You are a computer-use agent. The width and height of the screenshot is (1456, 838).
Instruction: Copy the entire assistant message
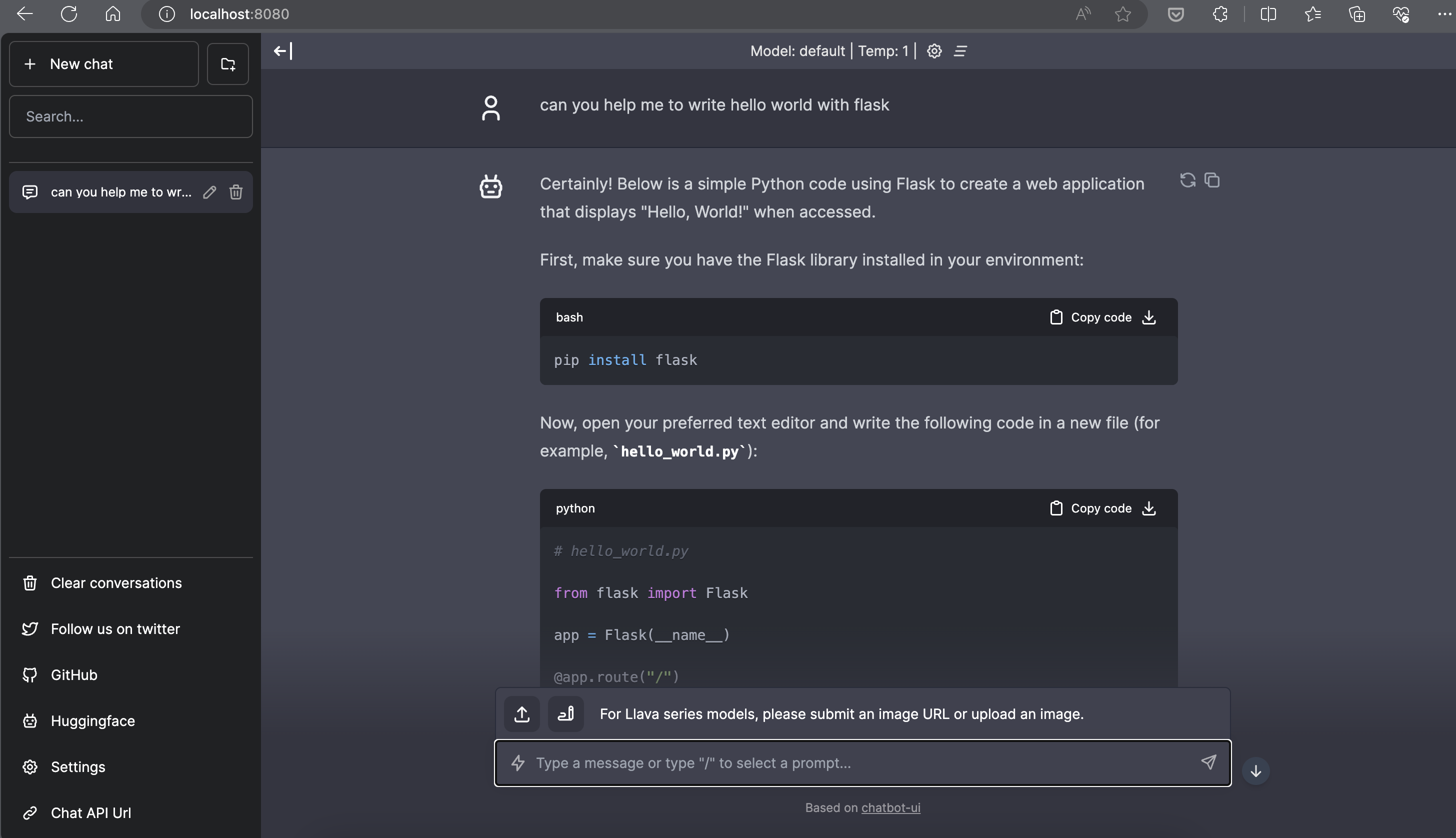pos(1212,180)
